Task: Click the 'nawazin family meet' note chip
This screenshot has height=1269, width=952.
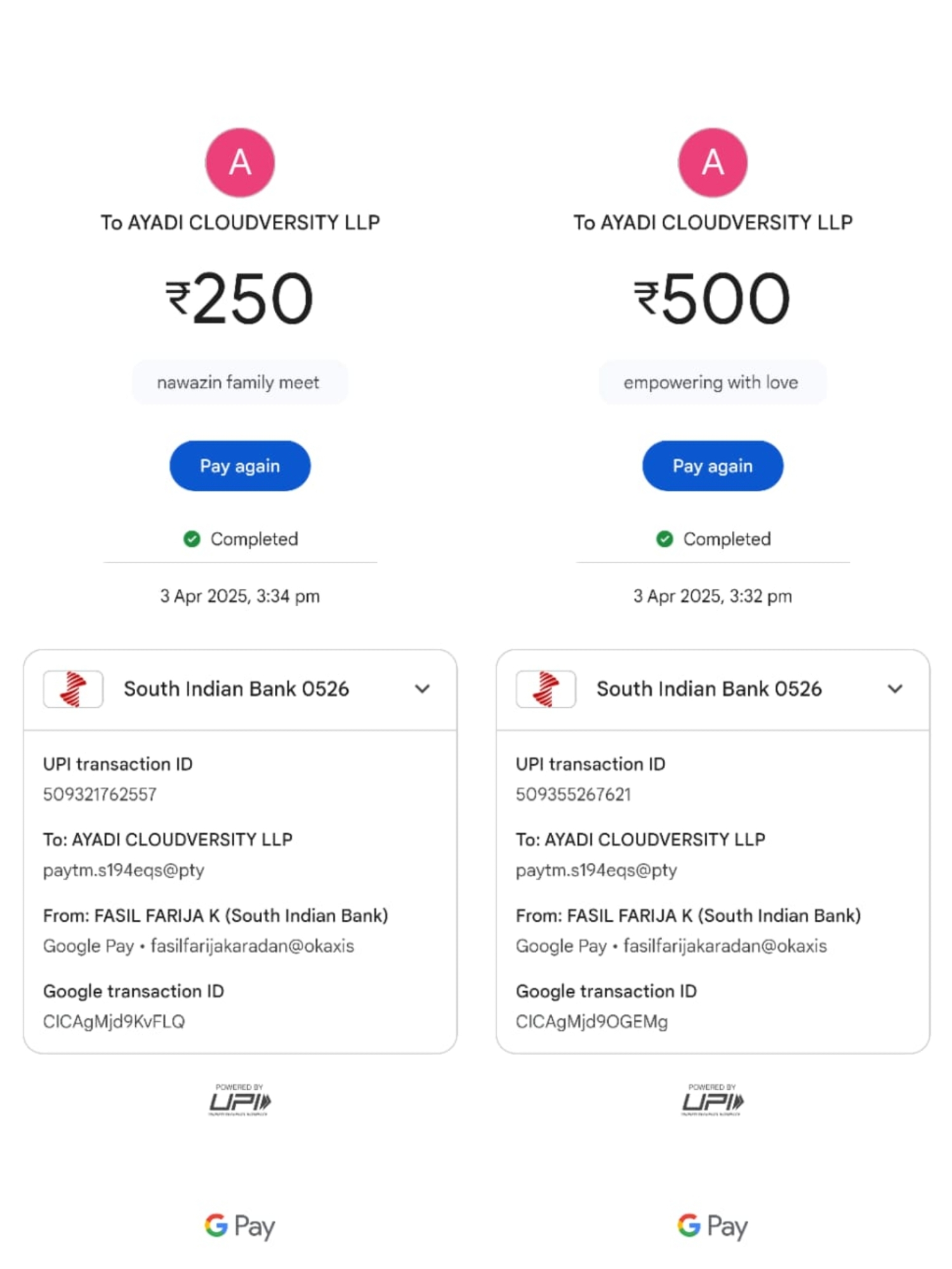Action: 239,382
